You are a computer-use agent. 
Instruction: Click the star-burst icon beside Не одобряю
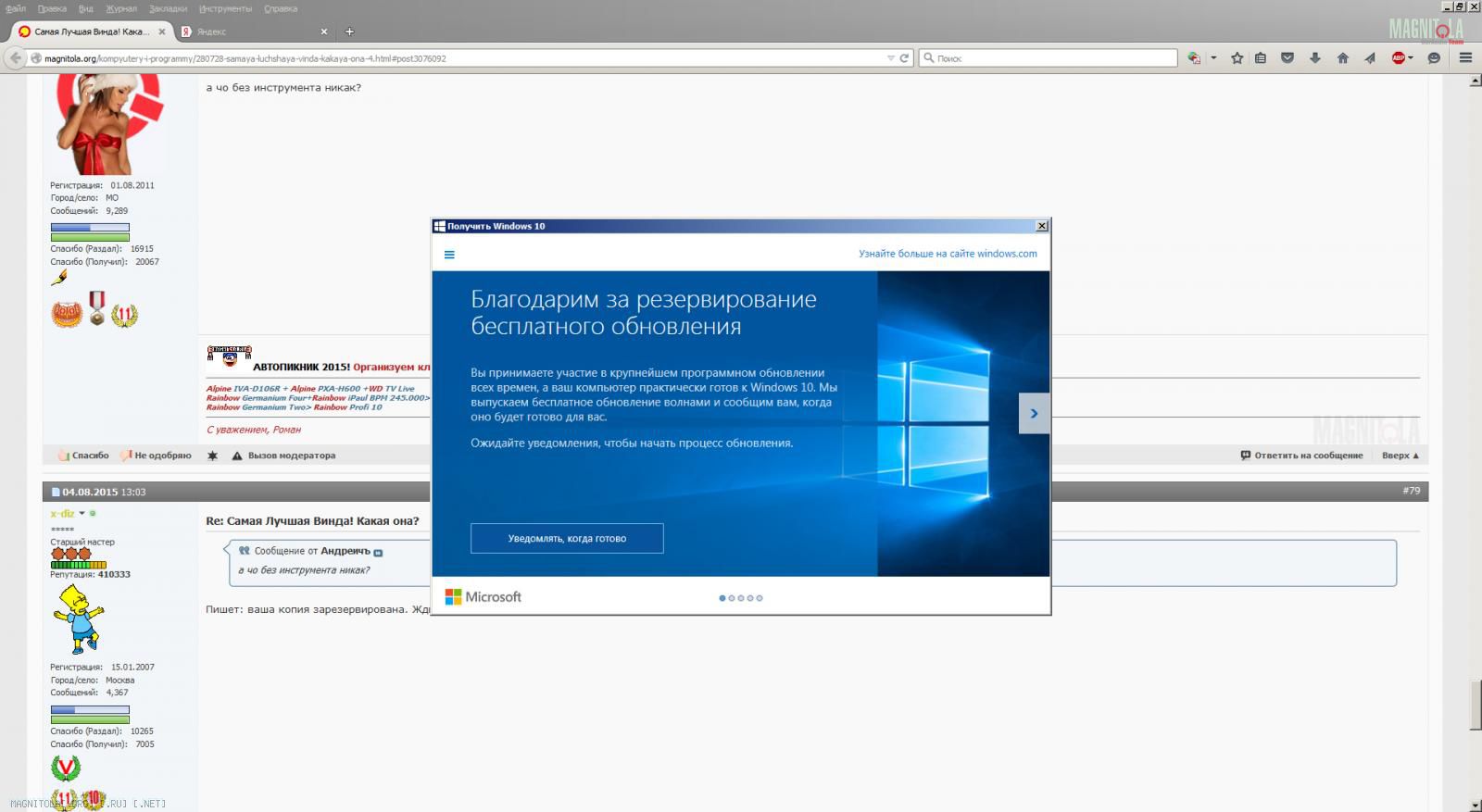(x=212, y=456)
